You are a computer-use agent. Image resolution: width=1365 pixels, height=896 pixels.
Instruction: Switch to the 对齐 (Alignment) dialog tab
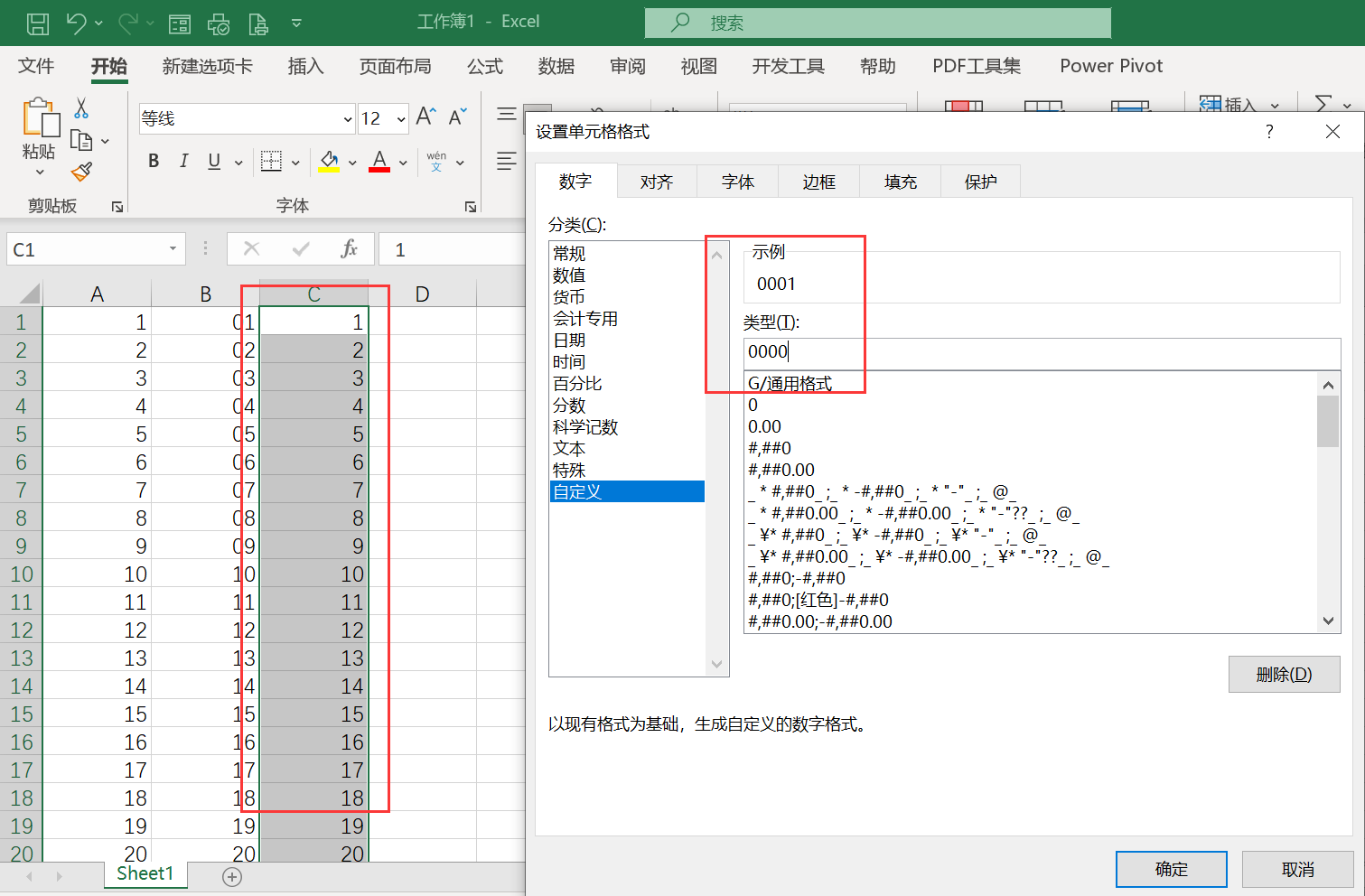tap(657, 182)
